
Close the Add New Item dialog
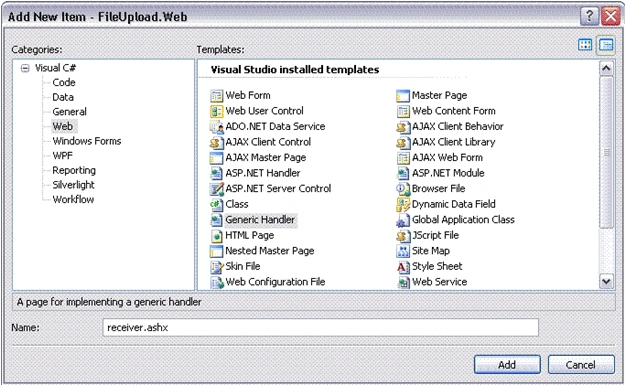click(611, 16)
